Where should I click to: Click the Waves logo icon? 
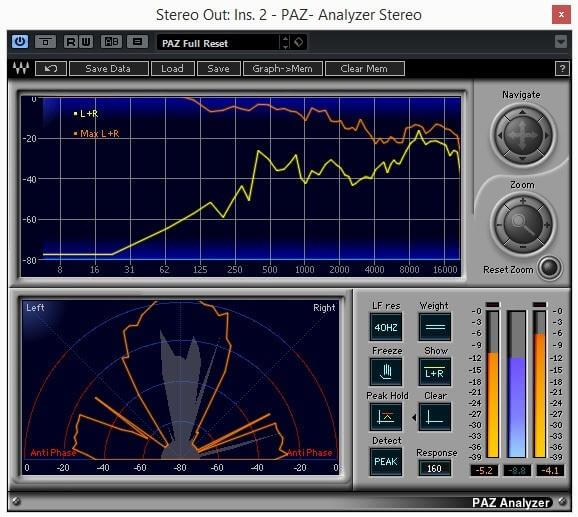pyautogui.click(x=21, y=68)
